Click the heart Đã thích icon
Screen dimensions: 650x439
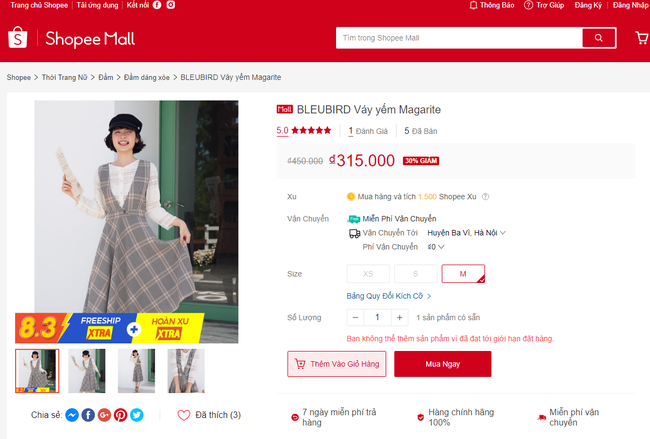(x=184, y=415)
